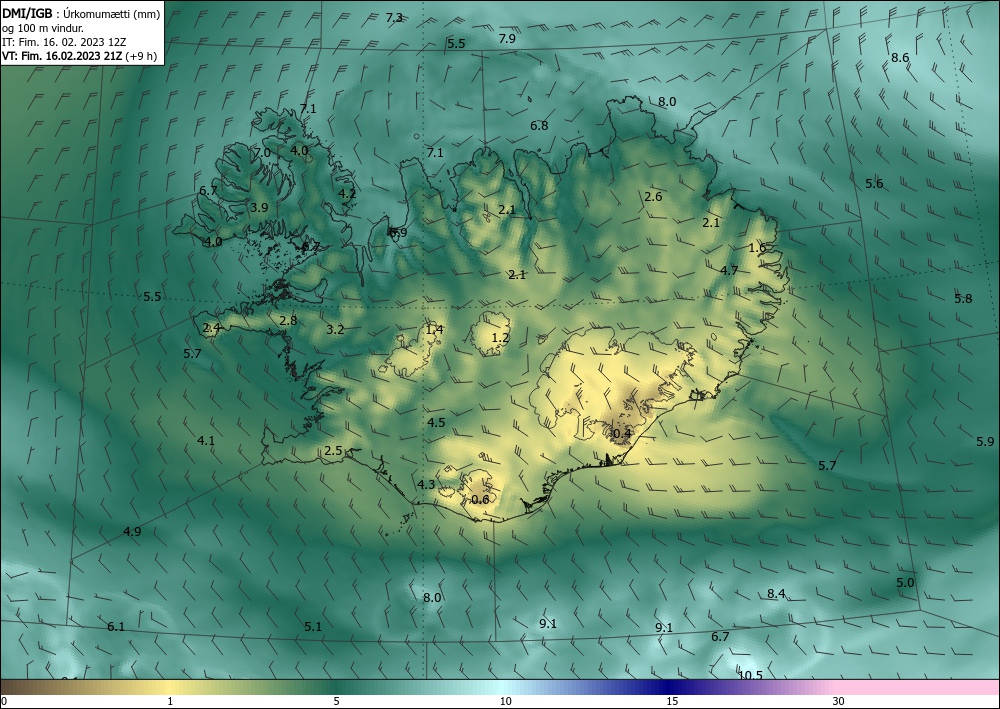
Task: Click the 7.3 precipitation value
Action: (x=394, y=18)
